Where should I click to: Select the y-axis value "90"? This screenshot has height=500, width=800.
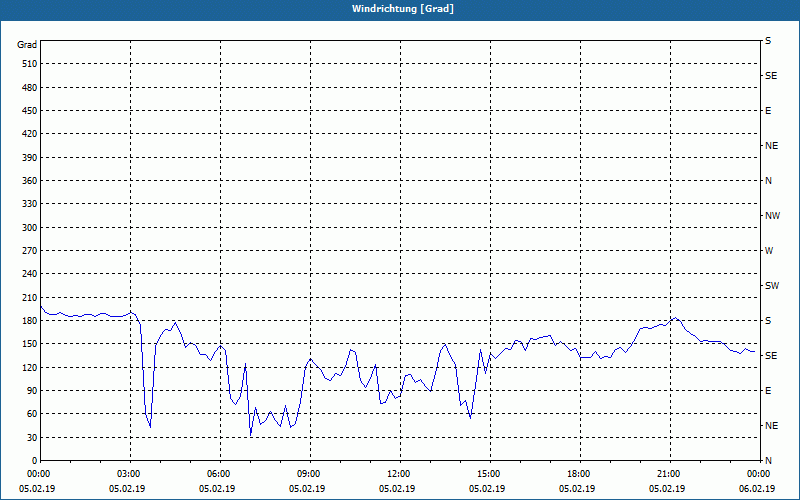click(32, 391)
